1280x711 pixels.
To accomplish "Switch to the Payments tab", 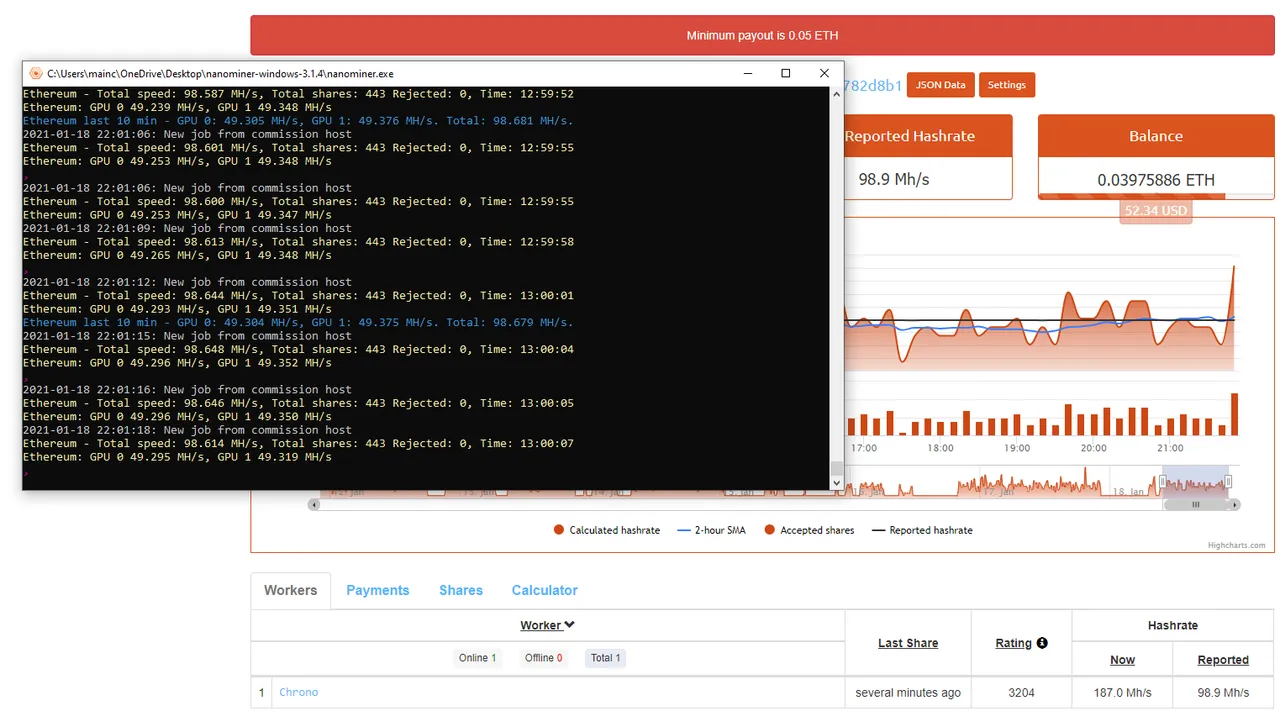I will 377,590.
